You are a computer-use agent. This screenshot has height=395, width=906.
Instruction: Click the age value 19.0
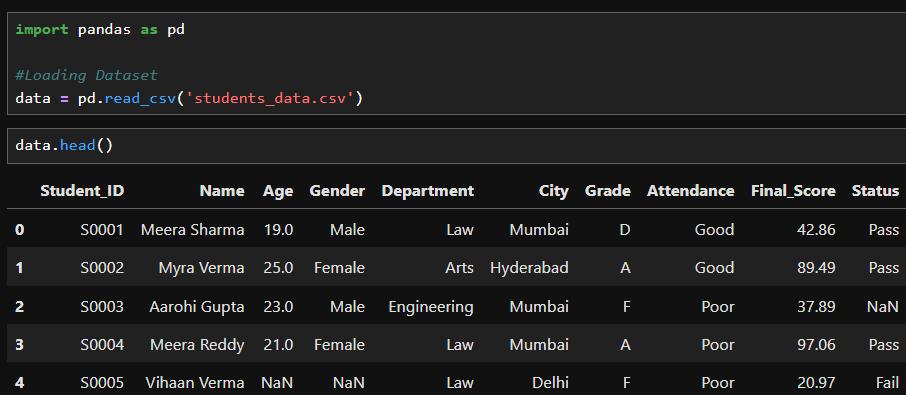(x=278, y=230)
